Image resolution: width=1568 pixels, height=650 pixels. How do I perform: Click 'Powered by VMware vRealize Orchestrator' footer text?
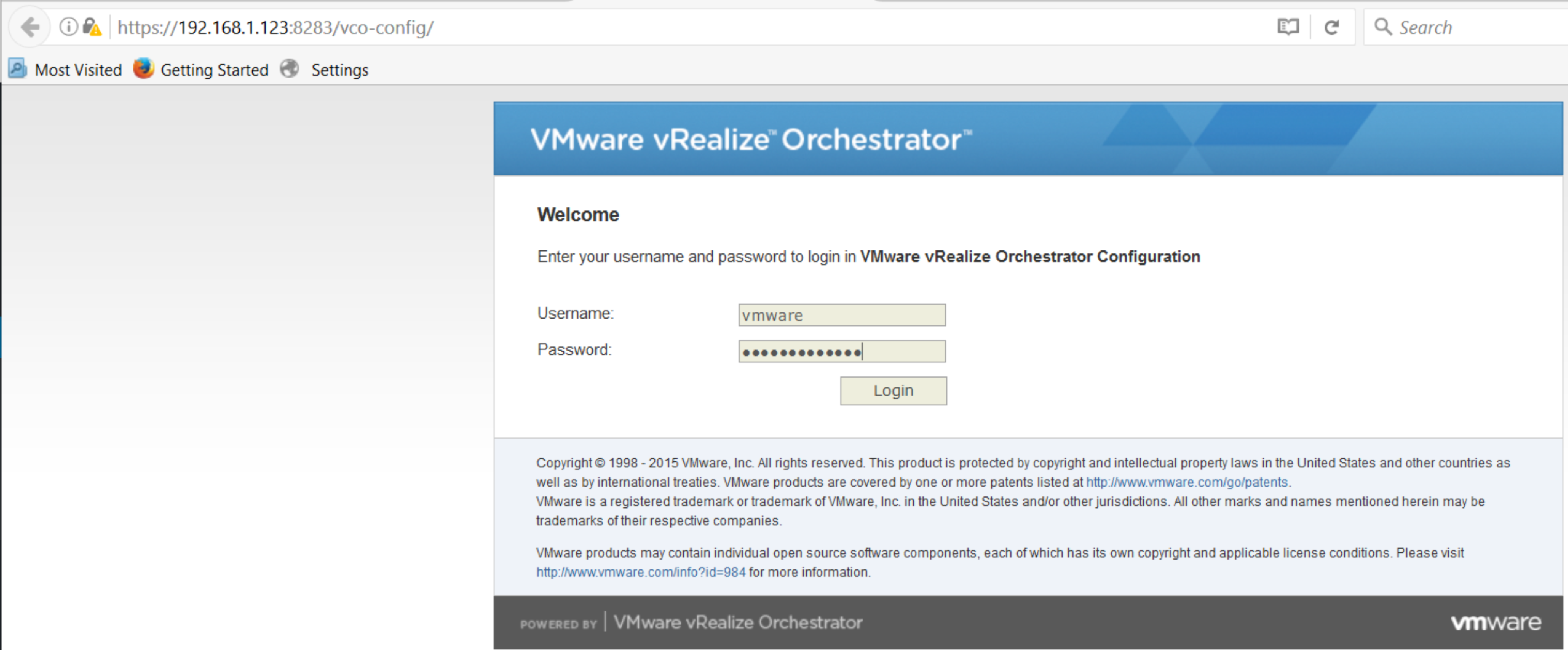[x=692, y=622]
